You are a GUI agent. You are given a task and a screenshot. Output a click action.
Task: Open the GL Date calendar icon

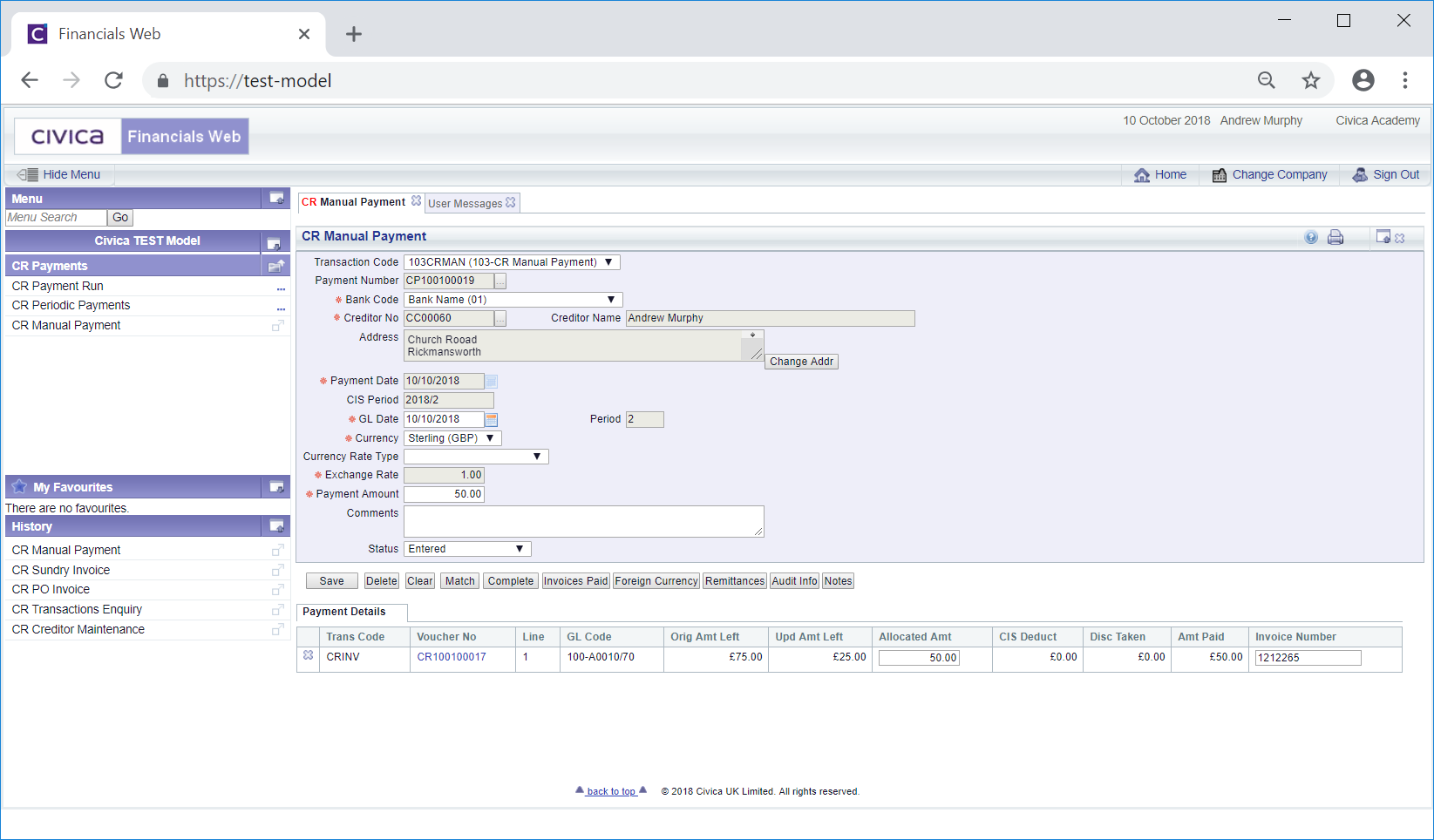pyautogui.click(x=492, y=420)
